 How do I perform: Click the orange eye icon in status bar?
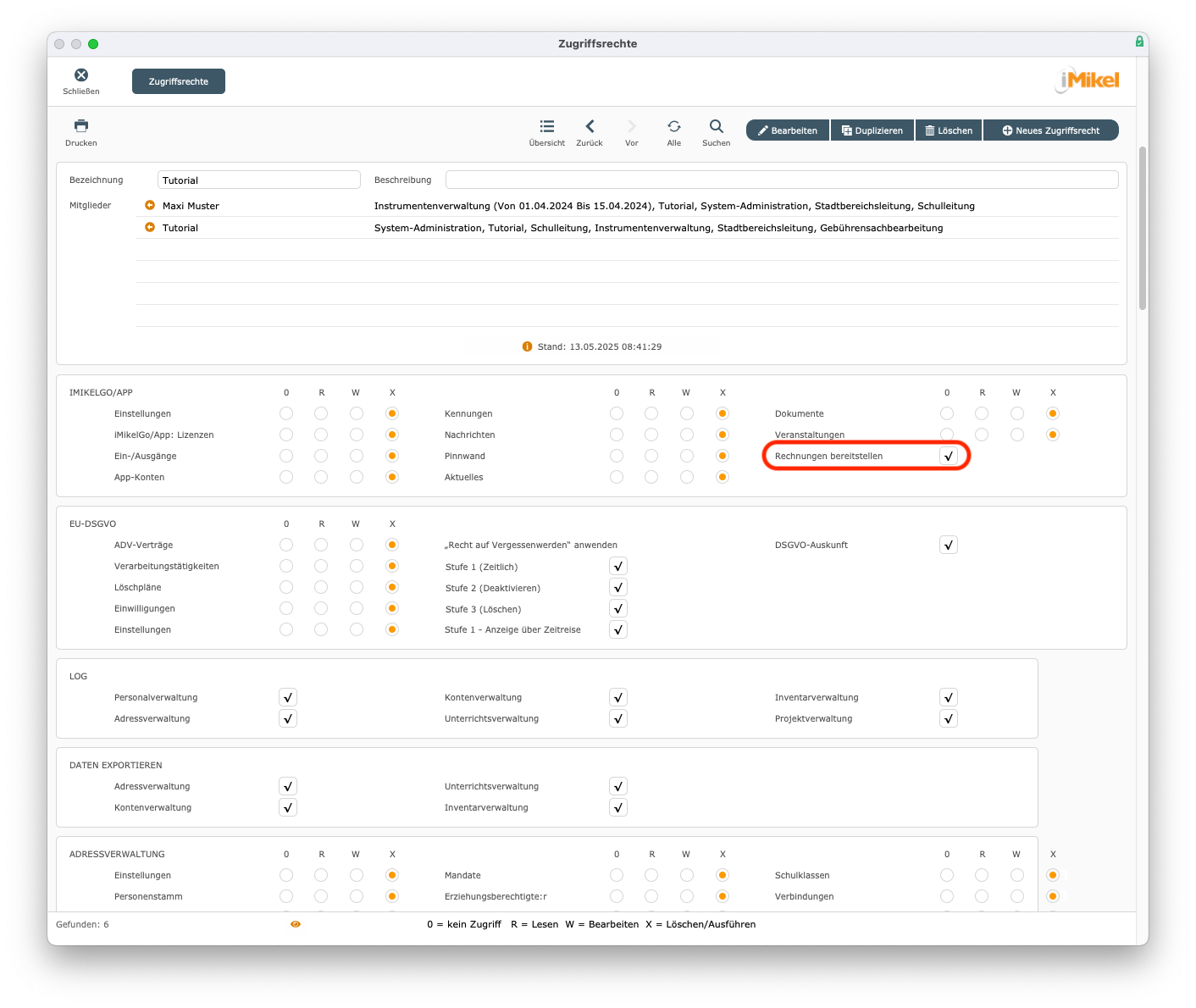pyautogui.click(x=296, y=924)
